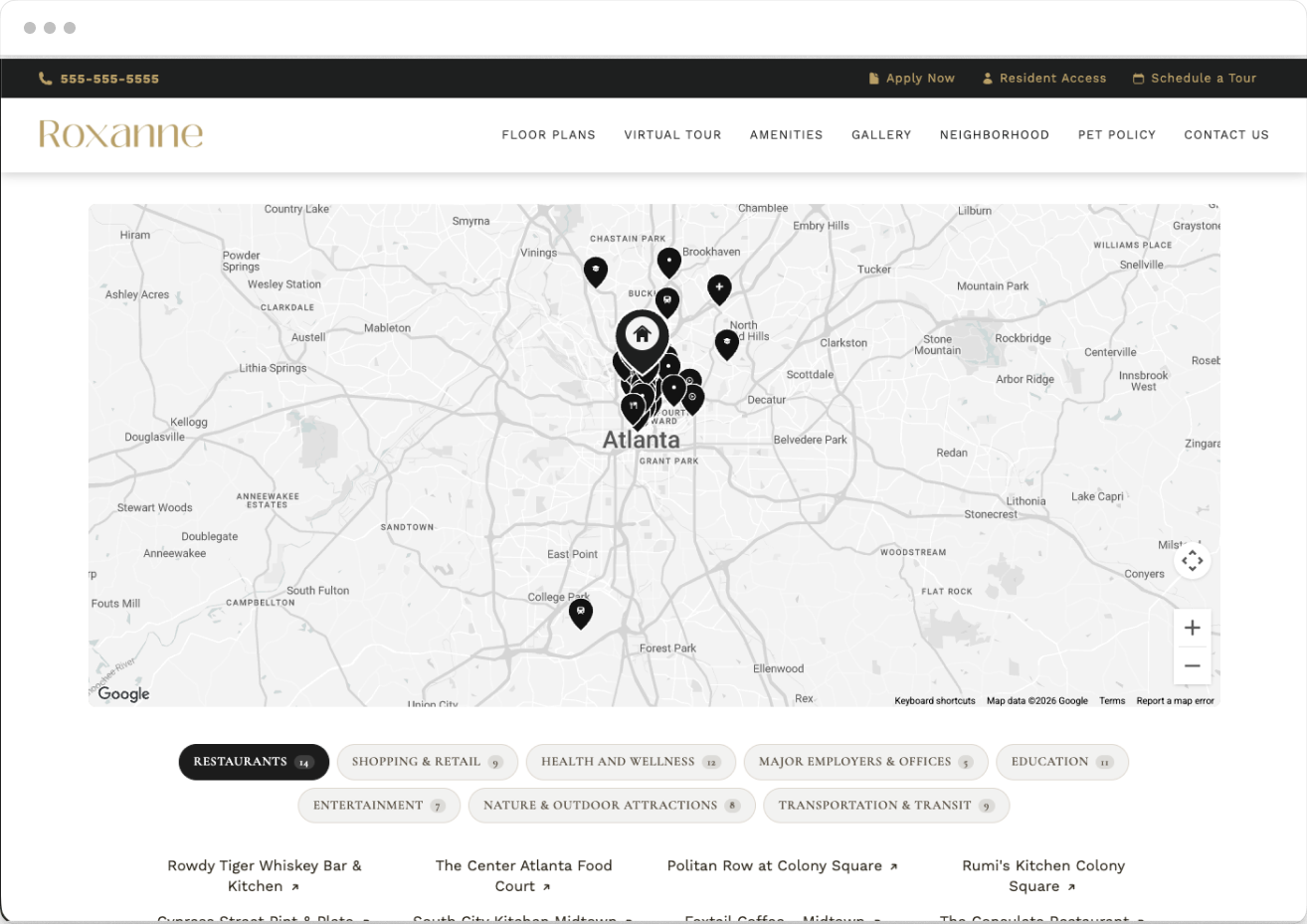
Task: Open The Center Atlanta Food Court link
Action: pyautogui.click(x=523, y=875)
